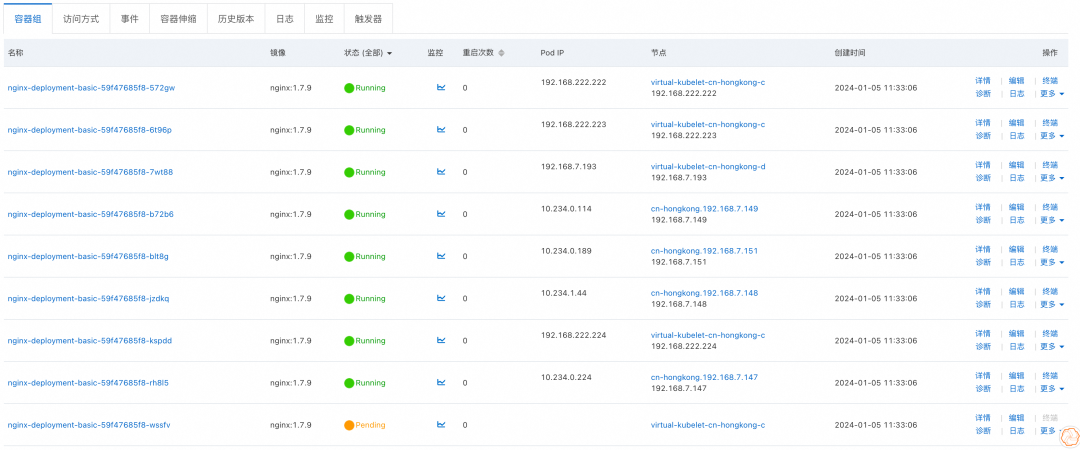
Task: Open node link virtual-kubelet-cn-hongkong-d
Action: pyautogui.click(x=707, y=166)
